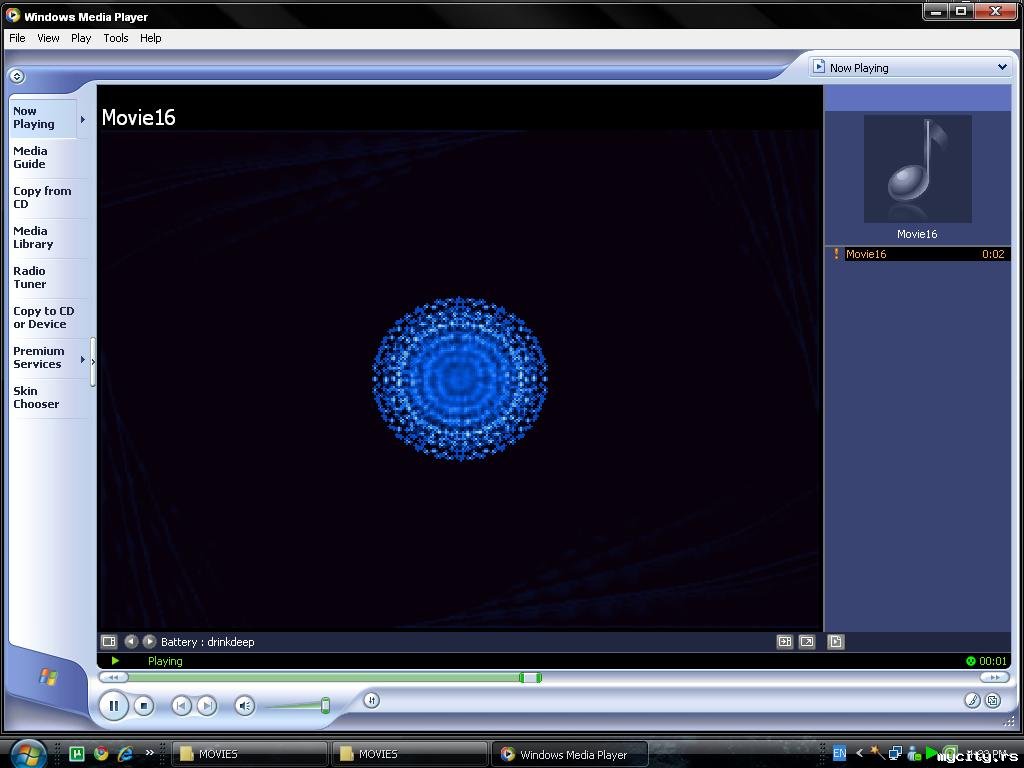Expand the Now Playing submenu arrow
Screen dimensions: 1024x768
pyautogui.click(x=82, y=119)
